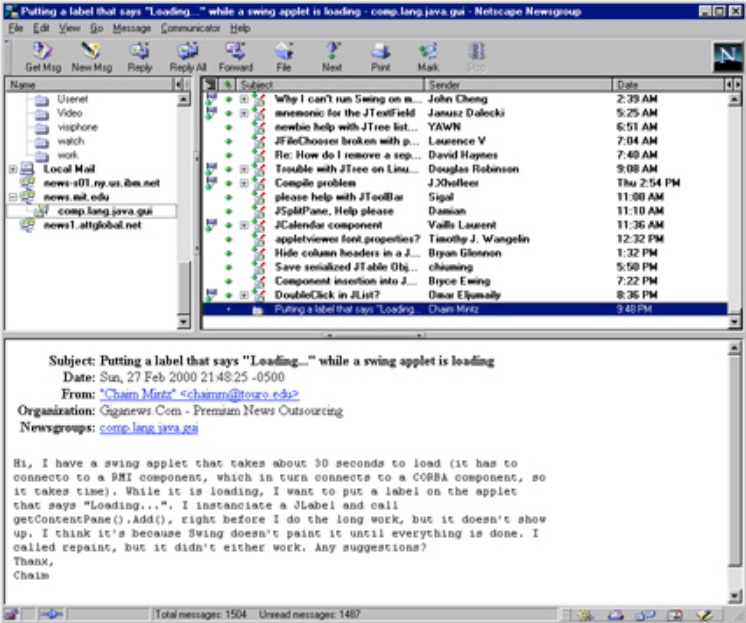Toggle unread diamond for 'please help with JToolBar'
Image resolution: width=746 pixels, height=623 pixels.
229,197
